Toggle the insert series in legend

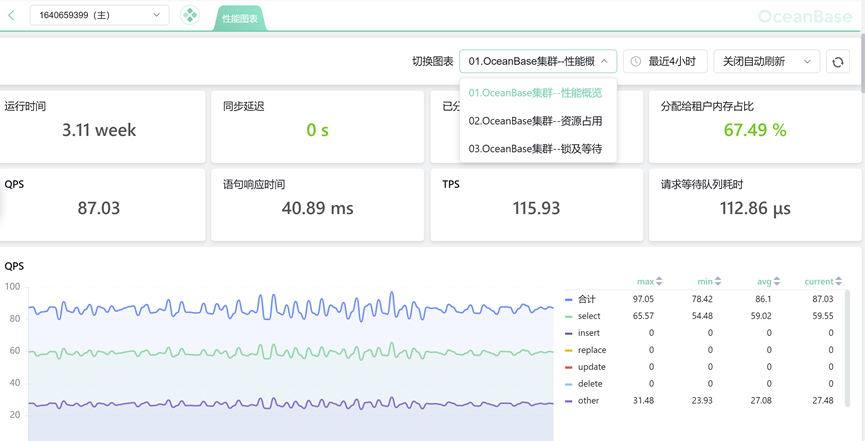tap(583, 333)
